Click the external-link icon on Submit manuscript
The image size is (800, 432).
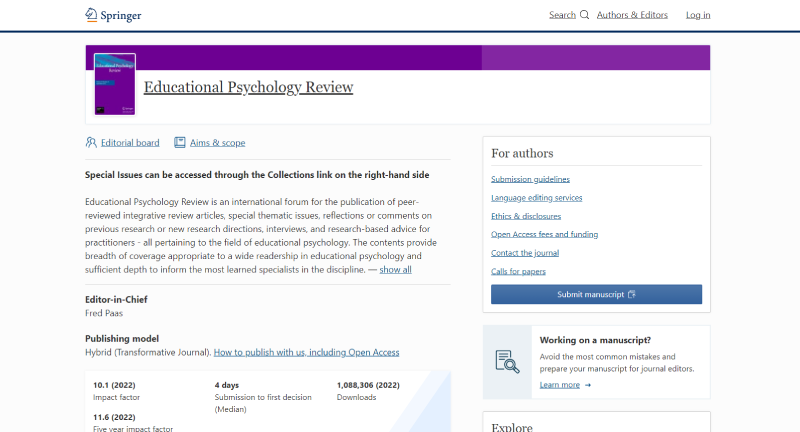(x=632, y=294)
